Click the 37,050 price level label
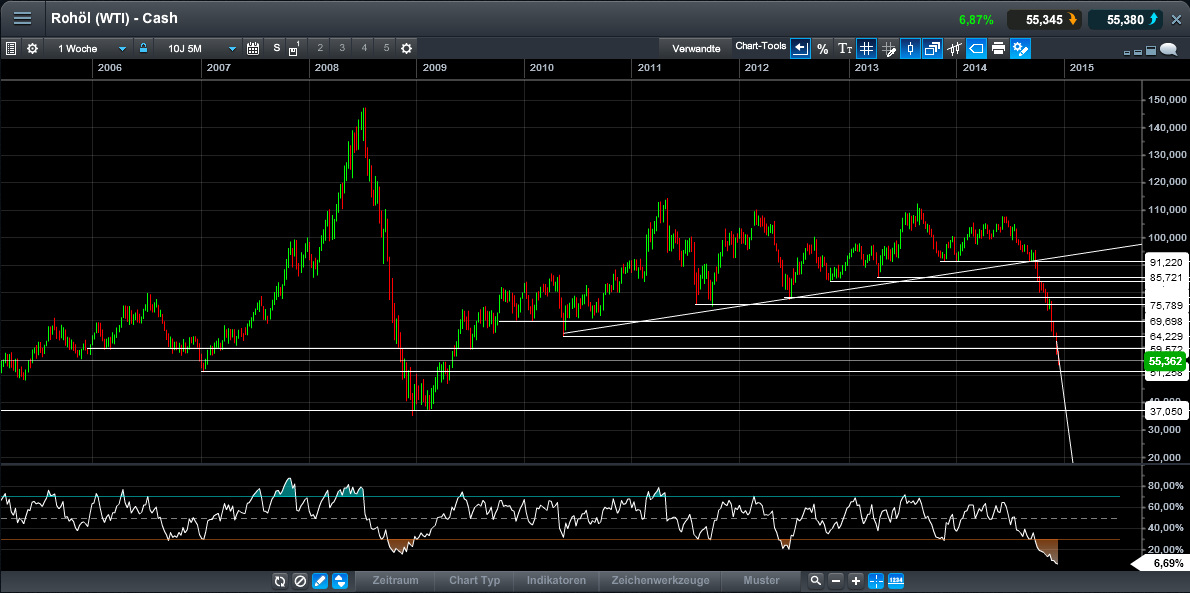Image resolution: width=1190 pixels, height=593 pixels. click(1166, 411)
